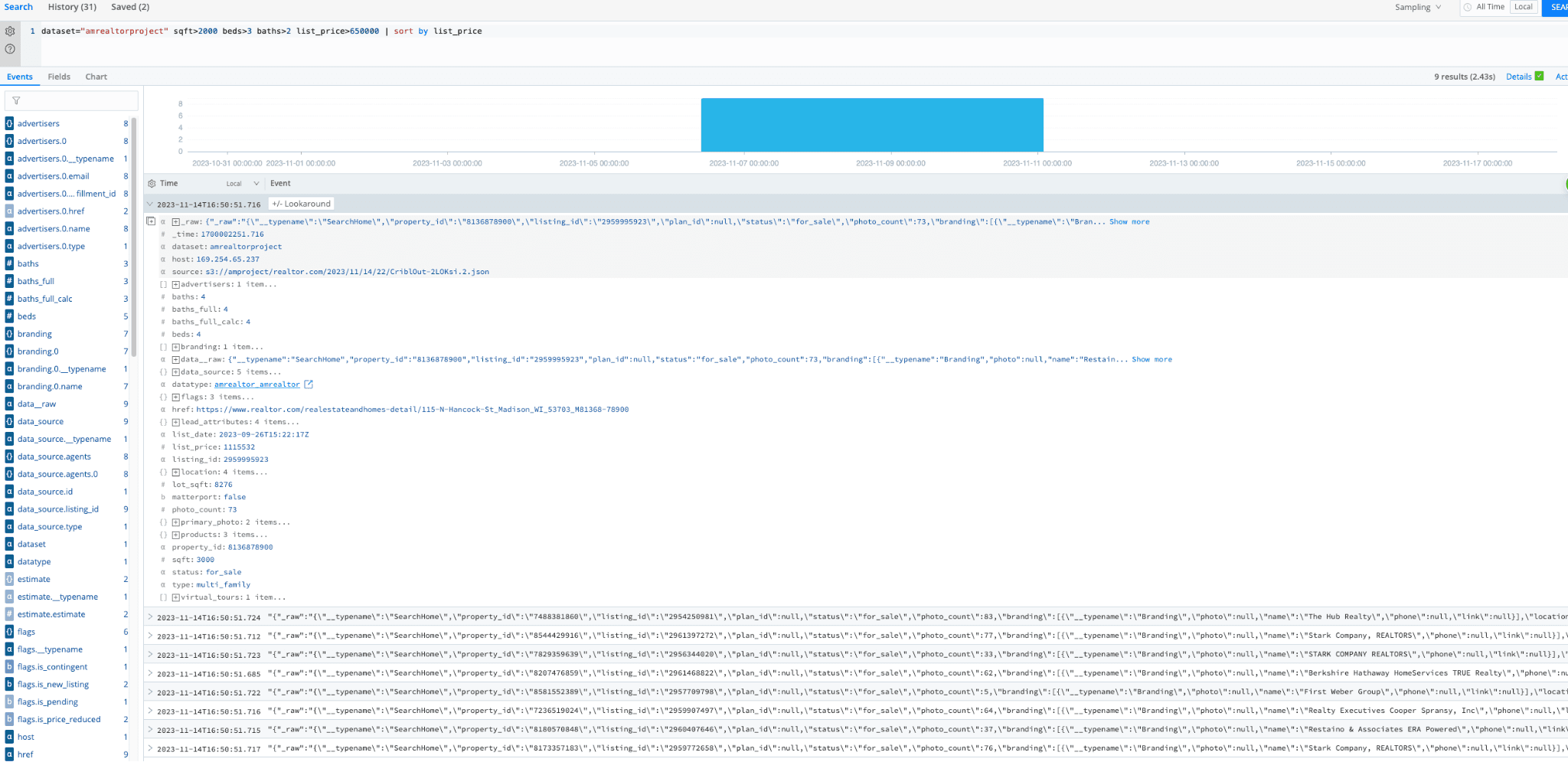
Task: Open the Sampling dropdown
Action: click(x=1417, y=7)
